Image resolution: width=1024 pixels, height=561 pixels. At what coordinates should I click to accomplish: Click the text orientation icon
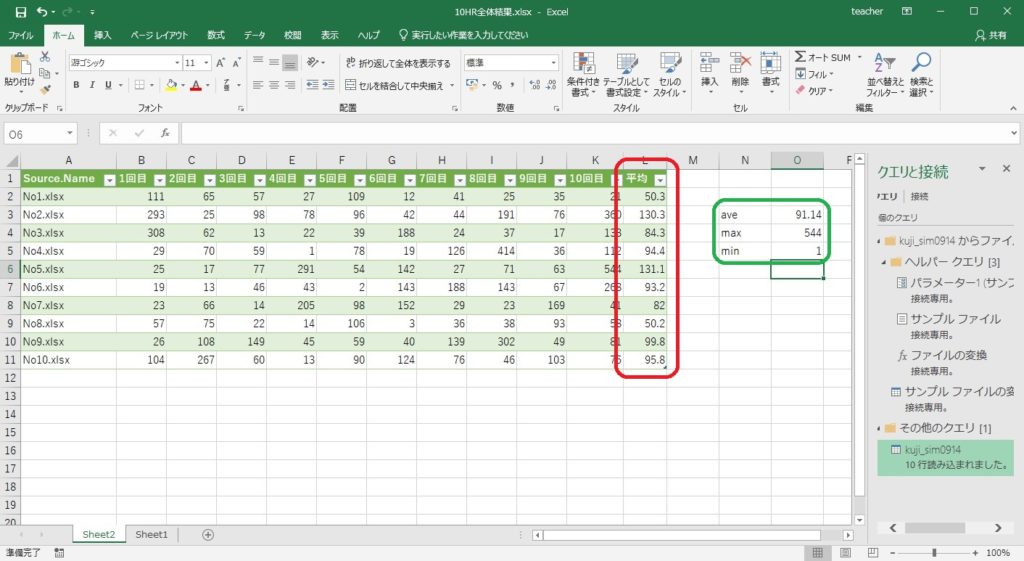[x=313, y=62]
